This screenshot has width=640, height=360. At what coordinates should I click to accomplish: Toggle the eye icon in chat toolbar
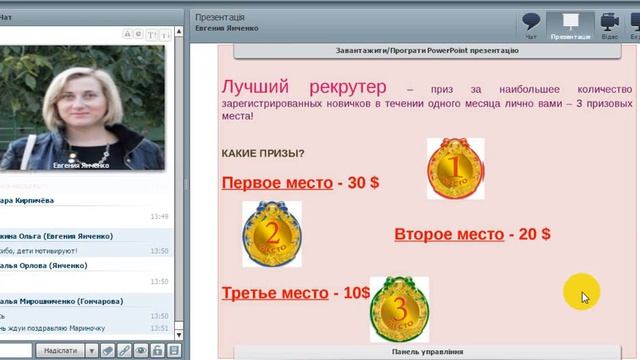click(141, 351)
